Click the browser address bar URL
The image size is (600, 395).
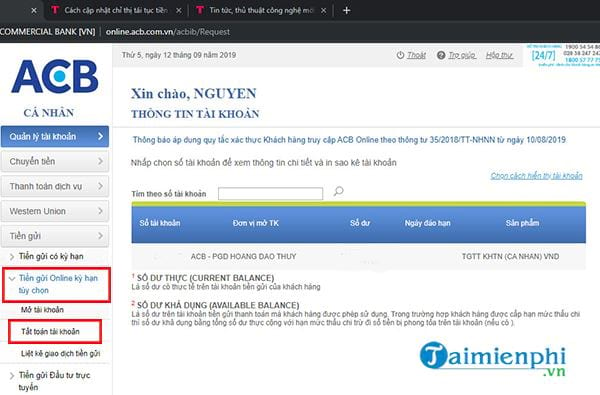tap(168, 32)
